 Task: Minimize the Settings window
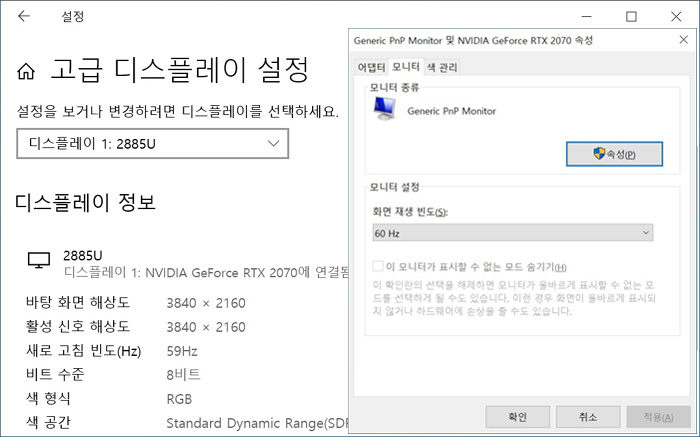click(x=587, y=17)
